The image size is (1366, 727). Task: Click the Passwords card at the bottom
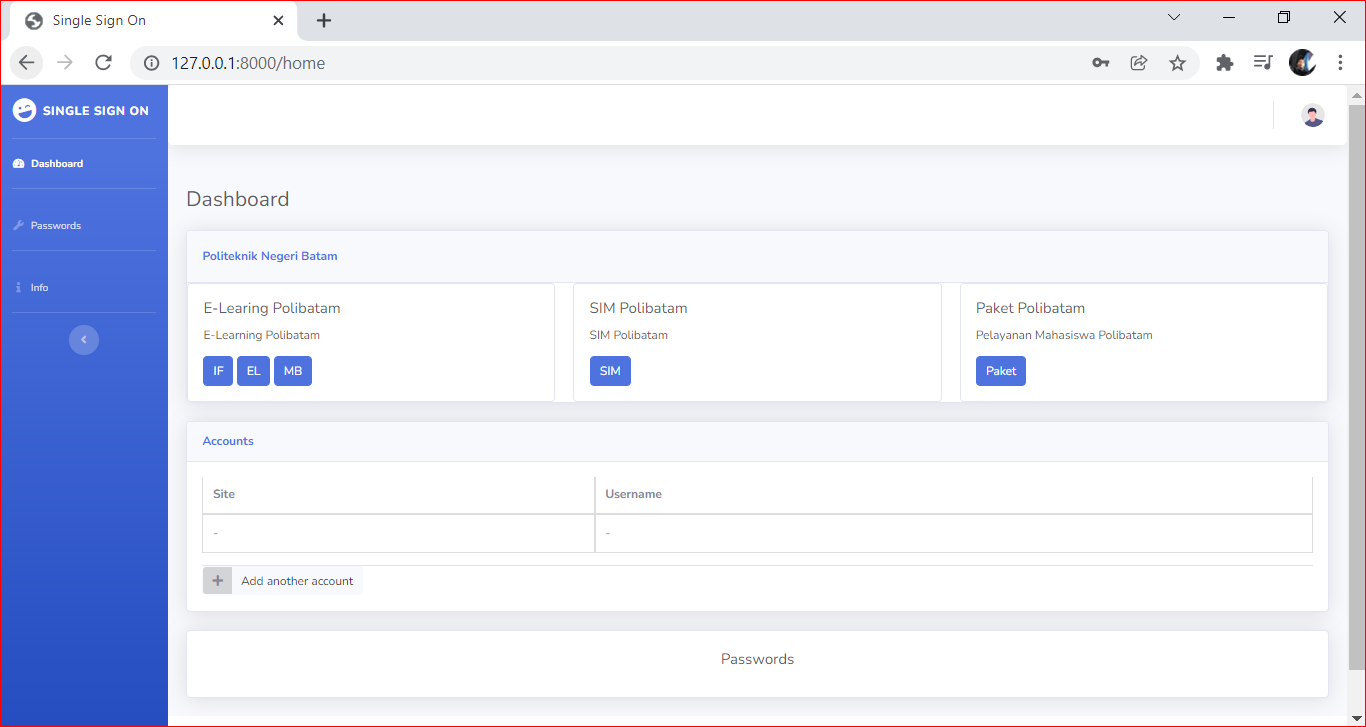tap(757, 664)
